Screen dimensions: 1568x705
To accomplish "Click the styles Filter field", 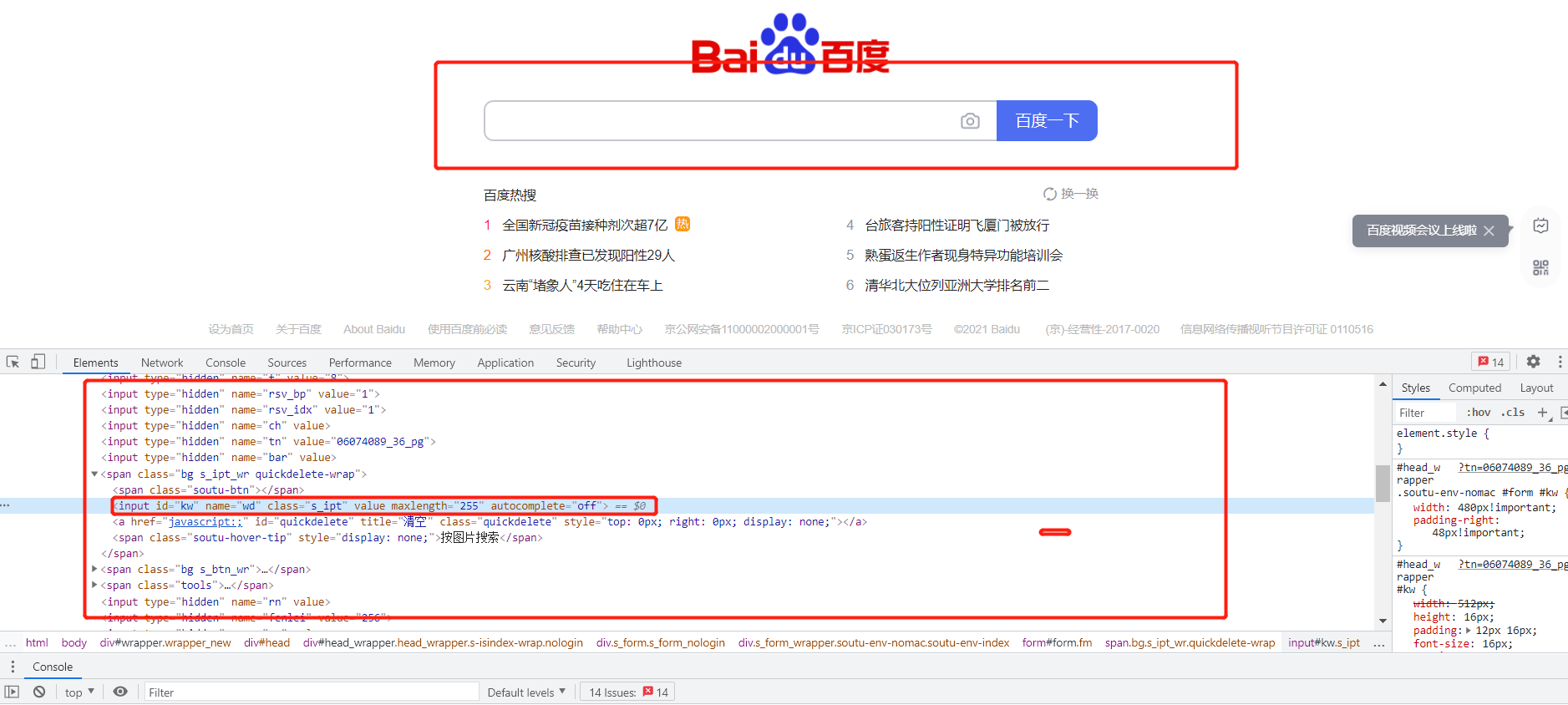I will [1425, 413].
